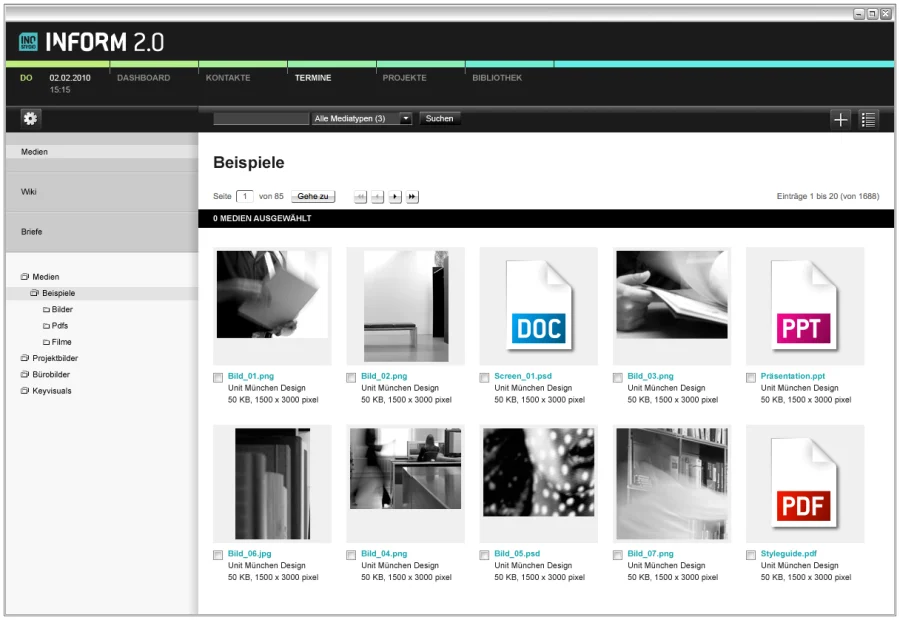The height and width of the screenshot is (620, 900).
Task: Open the DOC file icon Screen_01.psd
Action: [x=538, y=306]
